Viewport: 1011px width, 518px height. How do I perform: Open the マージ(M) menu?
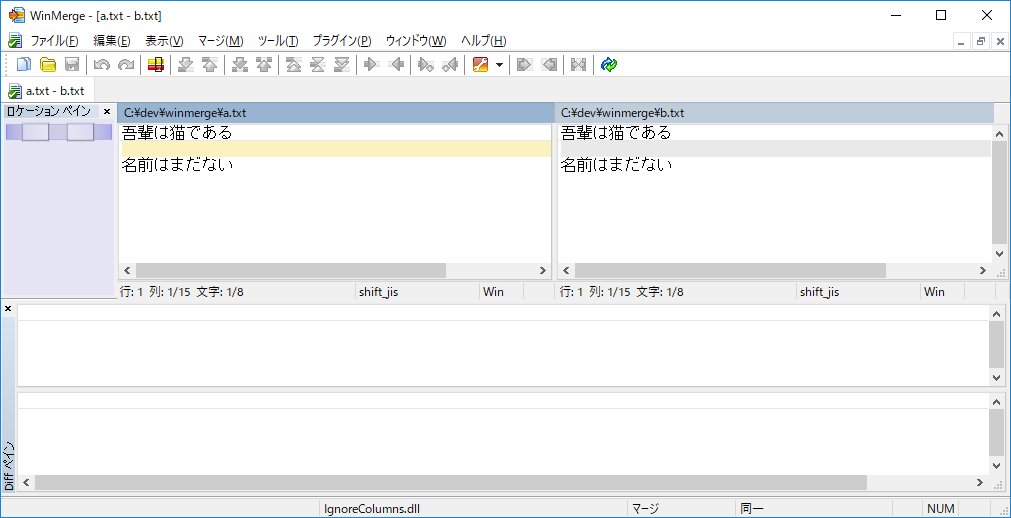click(221, 41)
